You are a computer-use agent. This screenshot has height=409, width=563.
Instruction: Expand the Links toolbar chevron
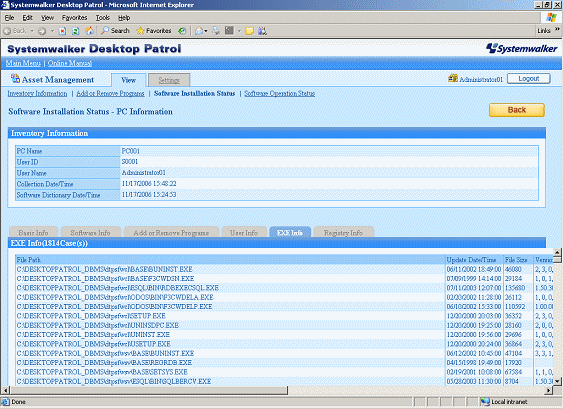pyautogui.click(x=557, y=29)
